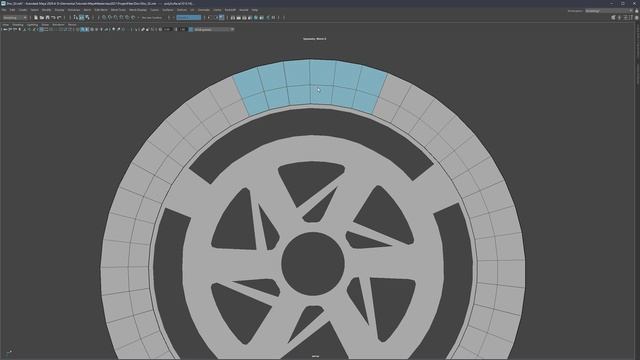Open the panel Renderer menu
The width and height of the screenshot is (640, 360).
pyautogui.click(x=58, y=24)
